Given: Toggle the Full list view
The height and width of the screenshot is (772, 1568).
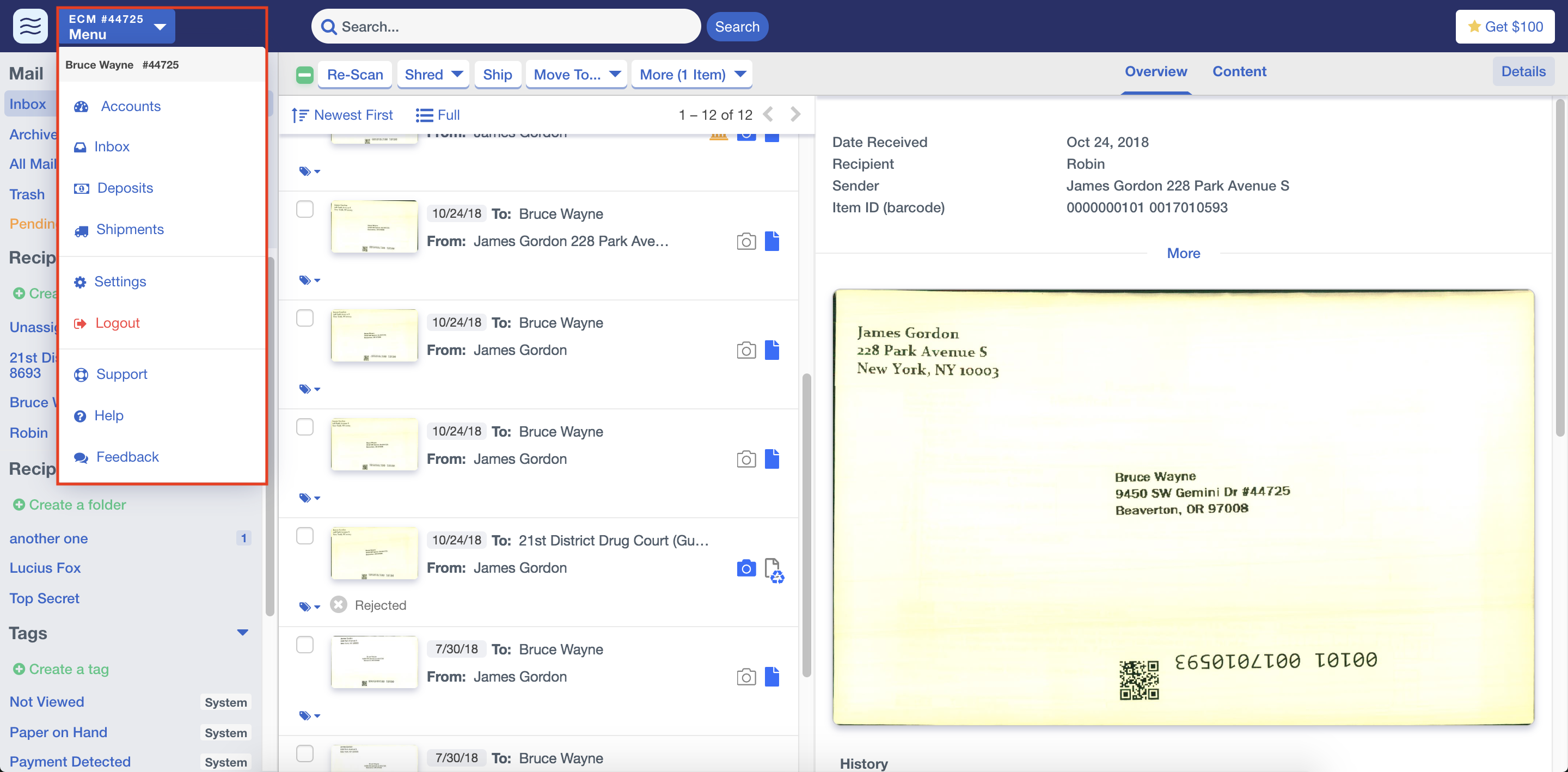Looking at the screenshot, I should tap(437, 115).
